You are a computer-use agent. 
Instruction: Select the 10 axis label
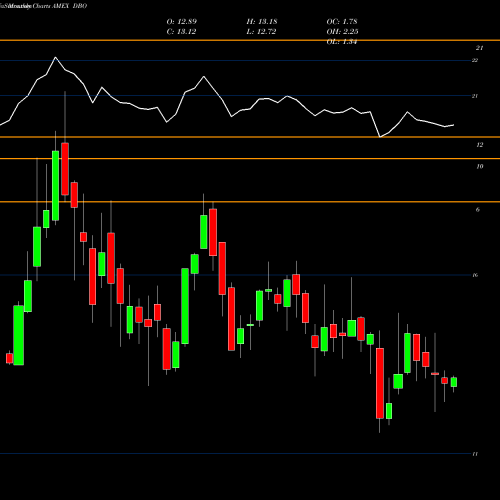coord(479,166)
